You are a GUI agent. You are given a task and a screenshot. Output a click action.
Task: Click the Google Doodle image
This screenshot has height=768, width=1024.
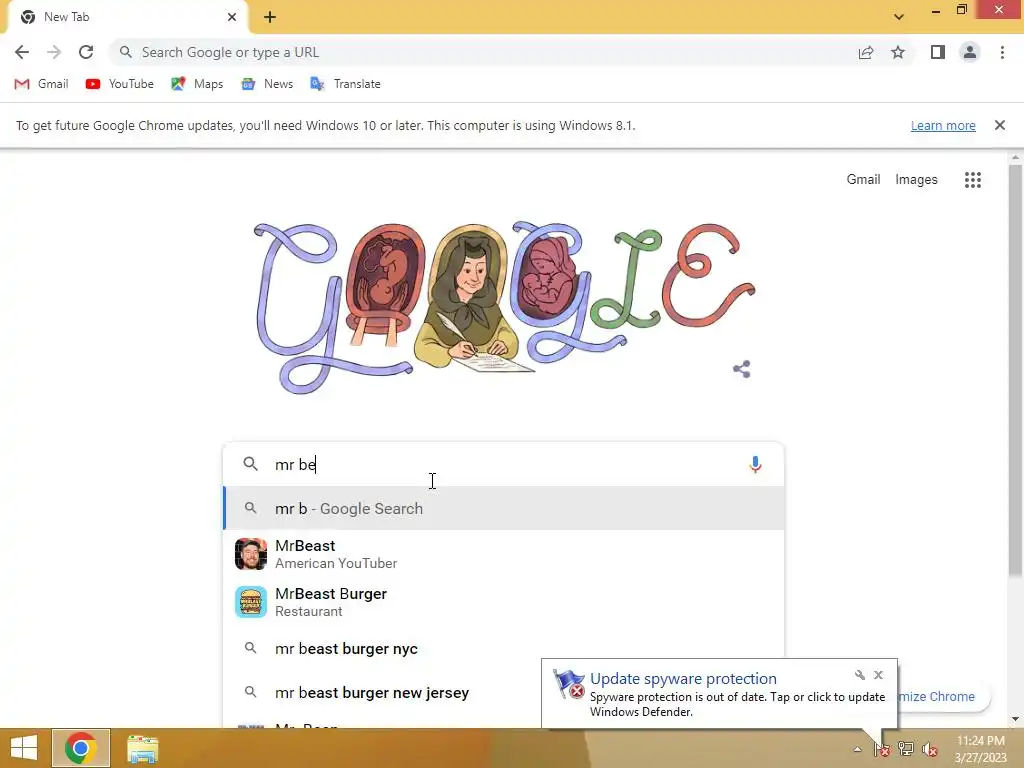tap(504, 307)
